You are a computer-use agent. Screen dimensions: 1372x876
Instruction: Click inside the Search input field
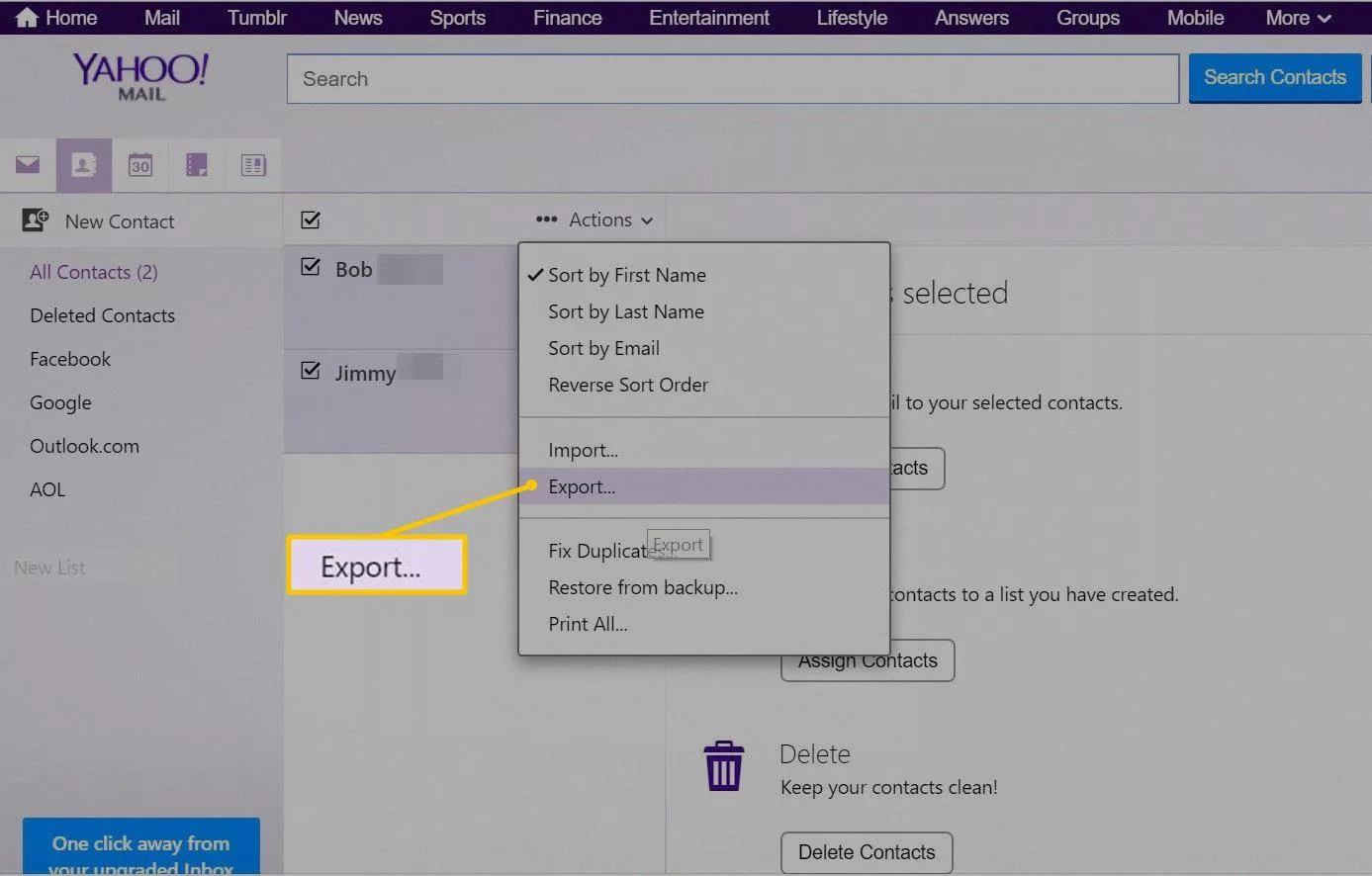pos(732,78)
